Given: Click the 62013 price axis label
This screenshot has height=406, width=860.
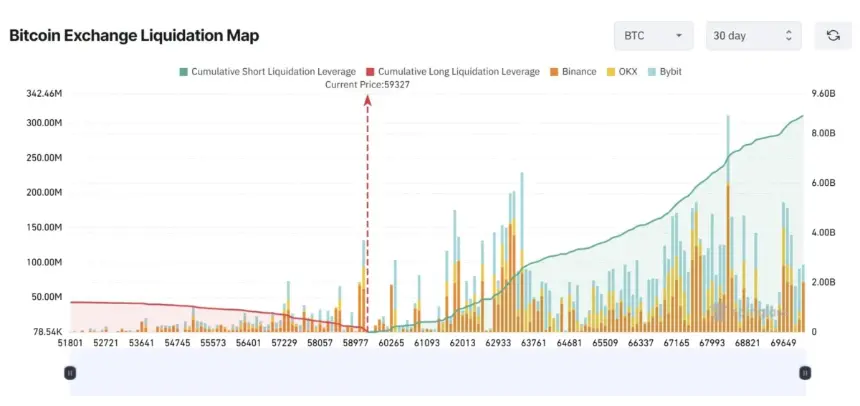Looking at the screenshot, I should pyautogui.click(x=462, y=343).
